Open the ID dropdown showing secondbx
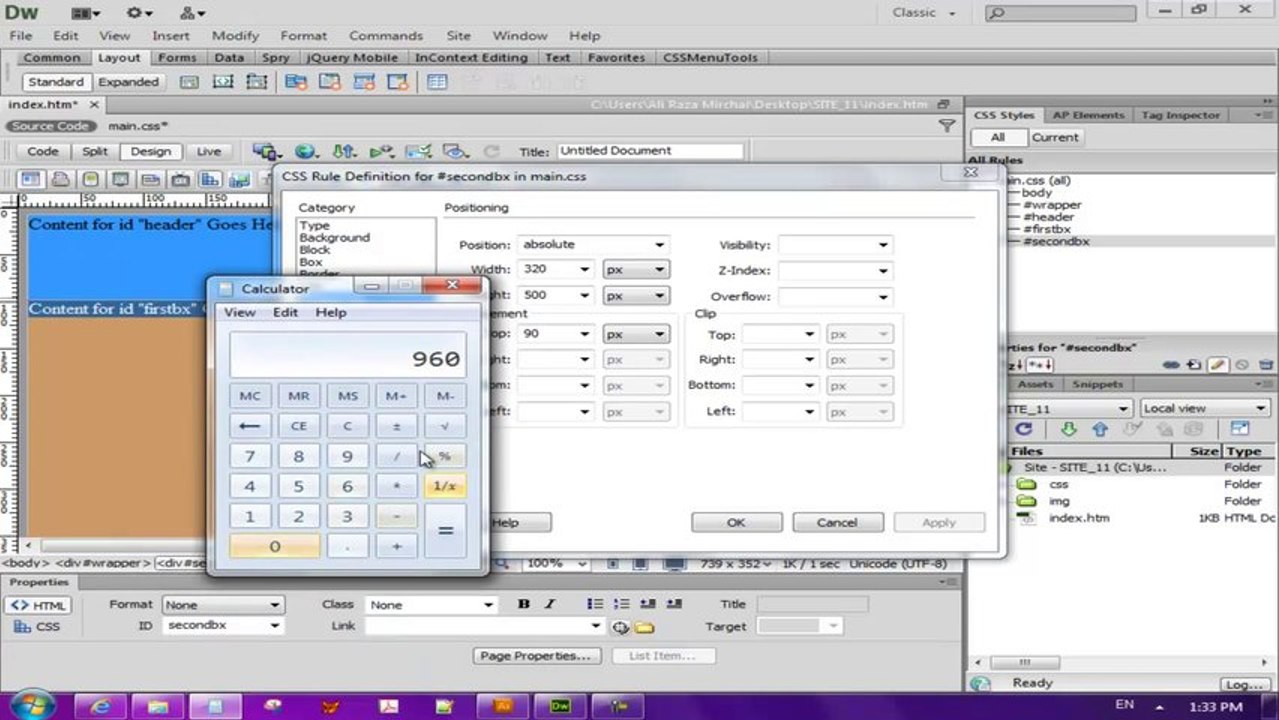 [x=223, y=626]
